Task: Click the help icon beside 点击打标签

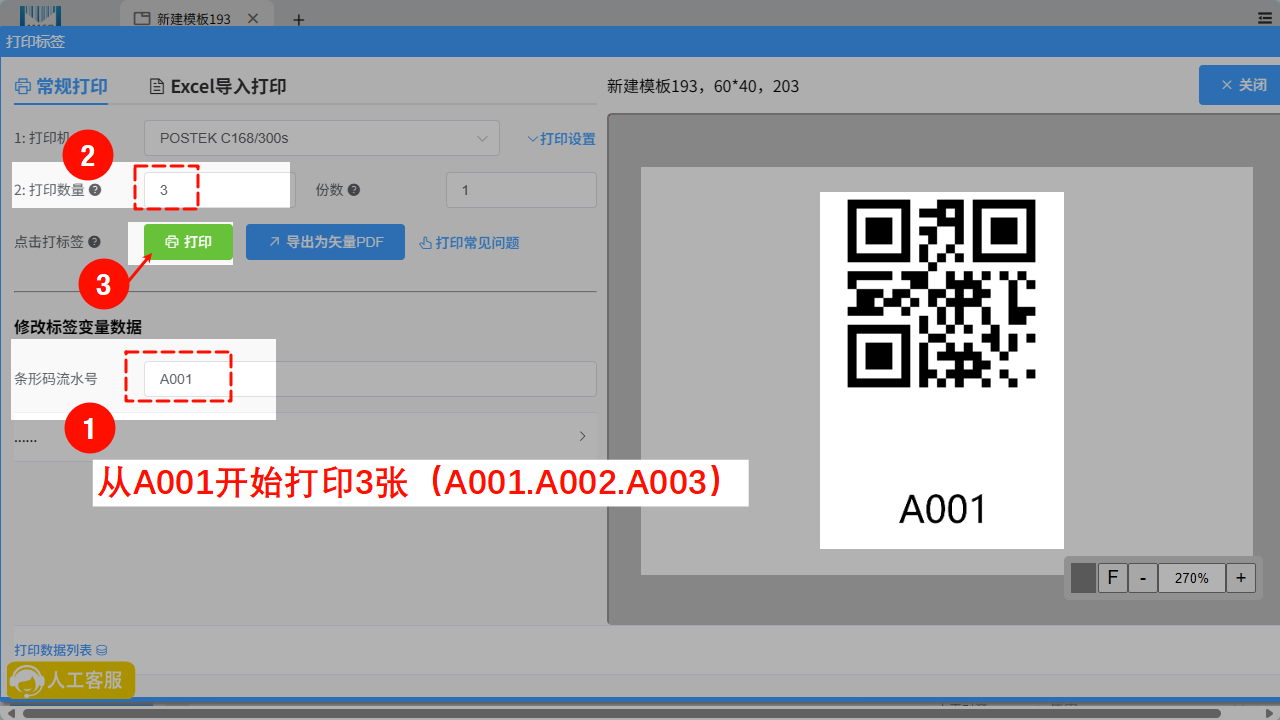Action: click(95, 242)
